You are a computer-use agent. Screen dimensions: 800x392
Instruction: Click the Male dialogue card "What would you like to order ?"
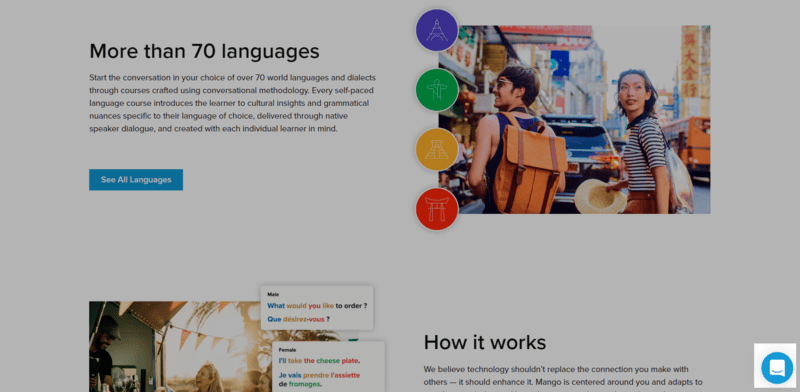[317, 307]
